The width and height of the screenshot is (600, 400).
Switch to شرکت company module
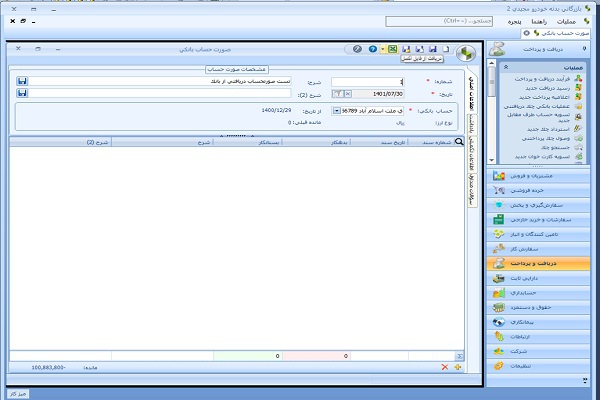[538, 351]
